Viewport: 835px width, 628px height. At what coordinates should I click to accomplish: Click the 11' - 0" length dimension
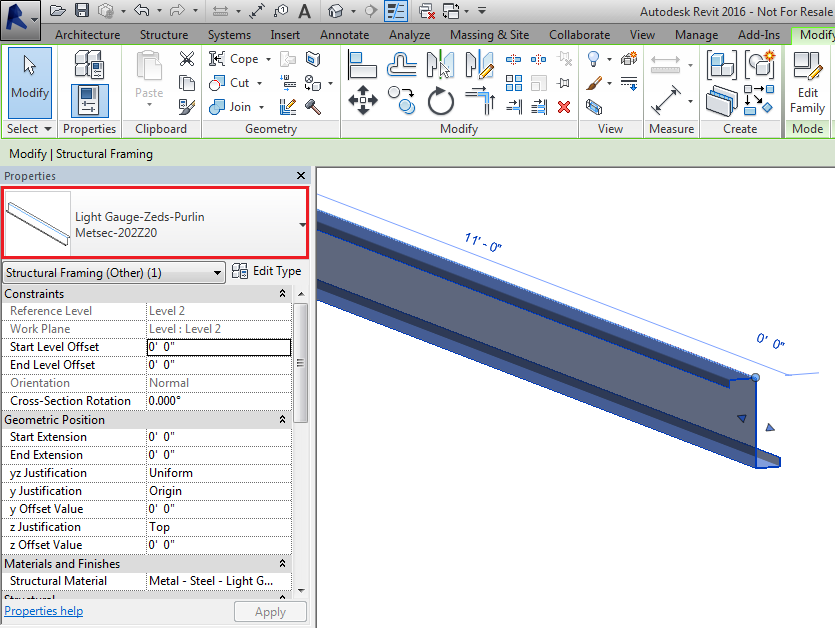(x=482, y=243)
